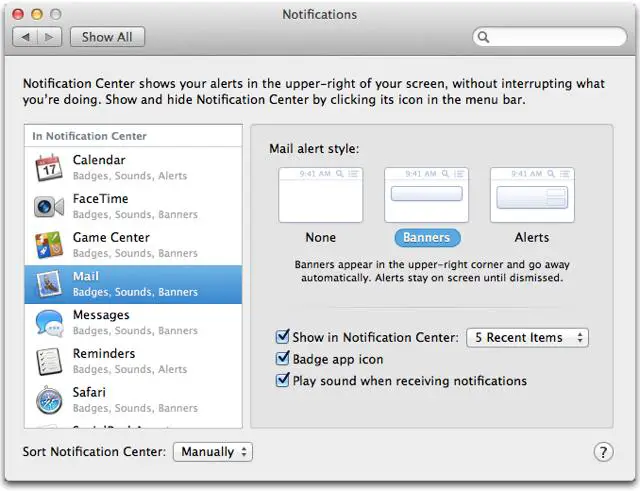Click the Game Center icon
Viewport: 640px width, 491px height.
[x=49, y=245]
